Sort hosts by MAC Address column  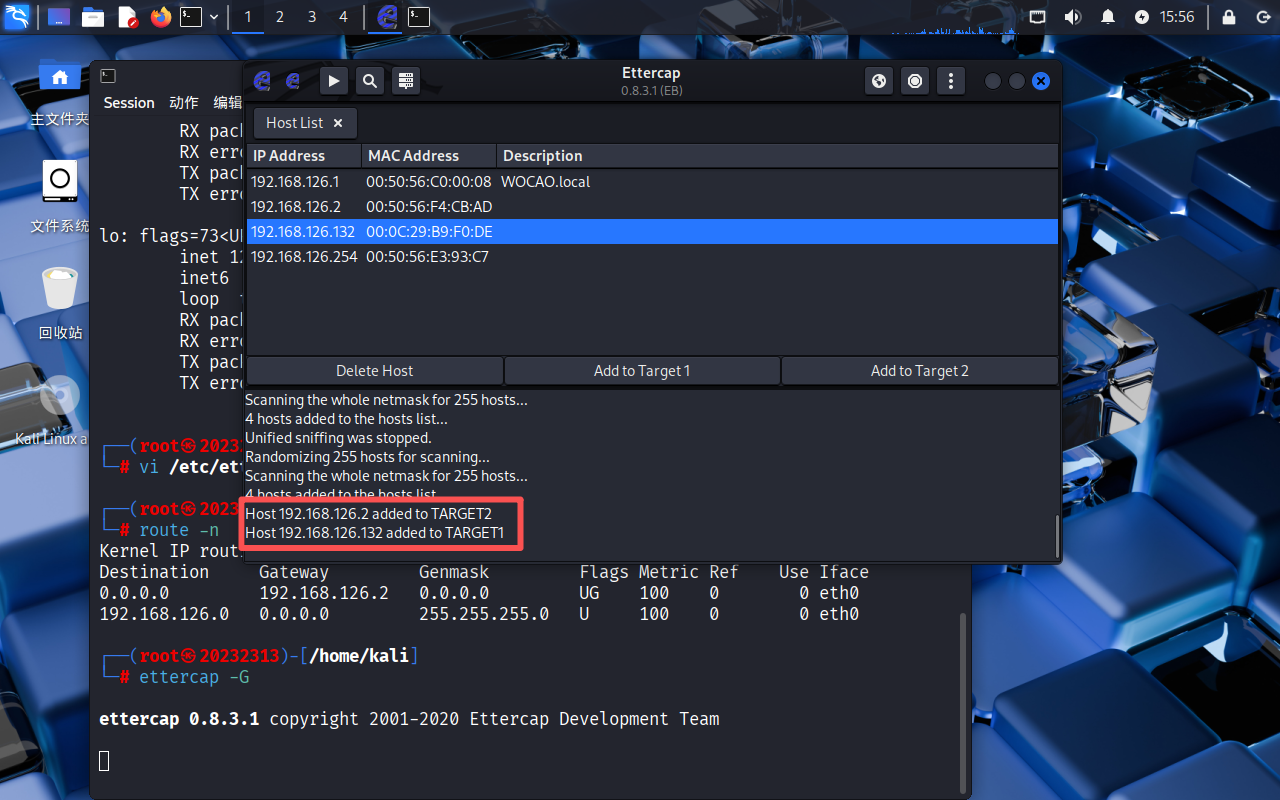429,156
